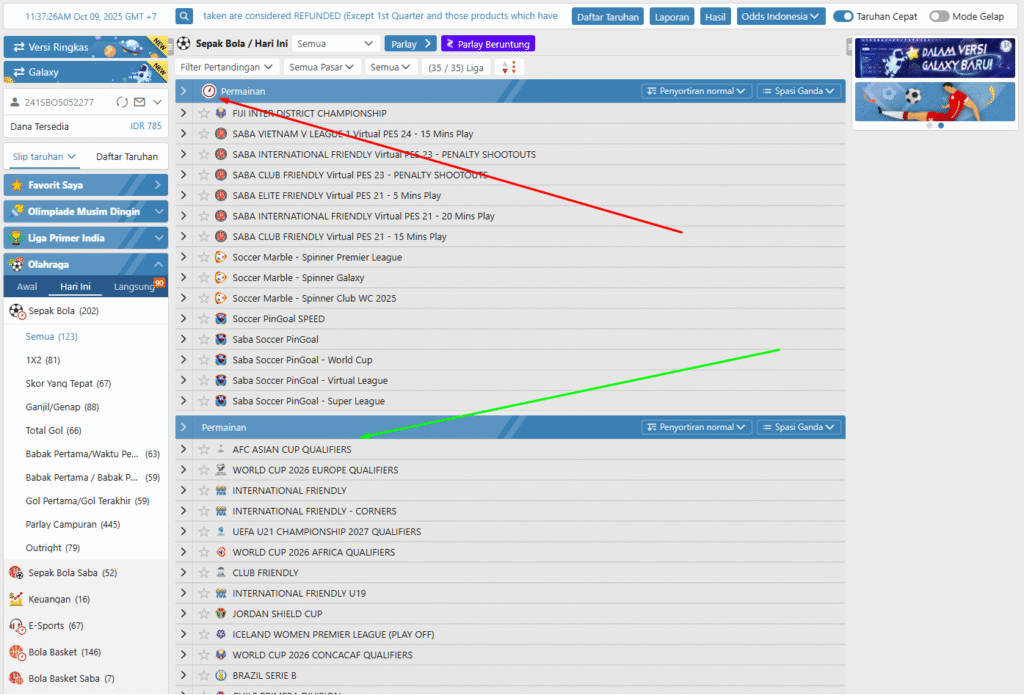Select Skor Yang Tepat market link
This screenshot has height=695, width=1024.
coord(68,384)
